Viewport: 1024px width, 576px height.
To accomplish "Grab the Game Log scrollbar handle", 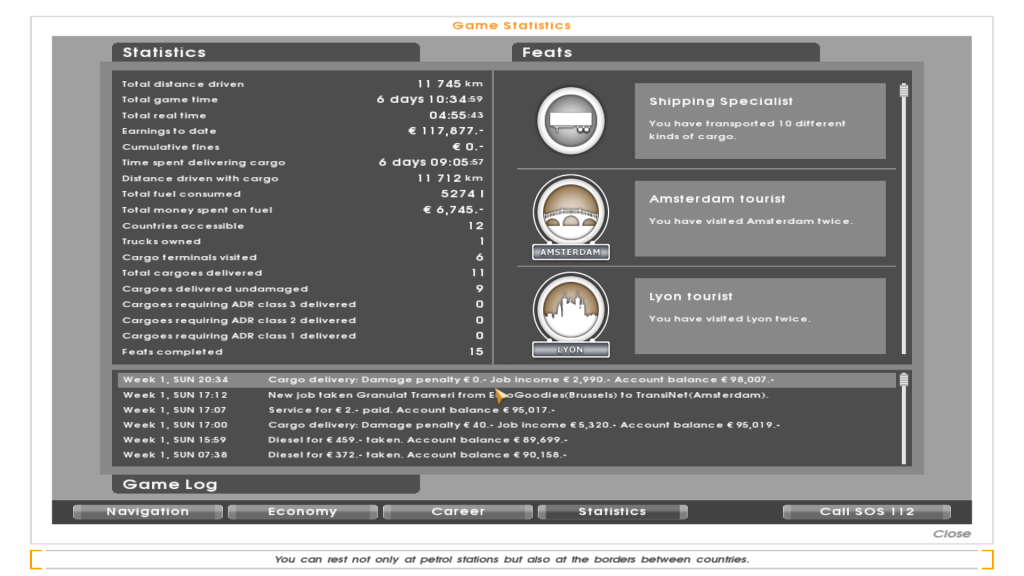I will (904, 380).
